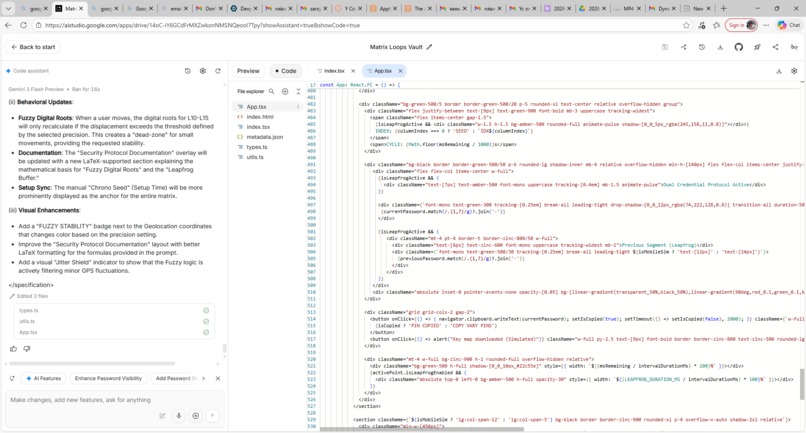Give thumbs up to response
806x433 pixels.
(13, 349)
